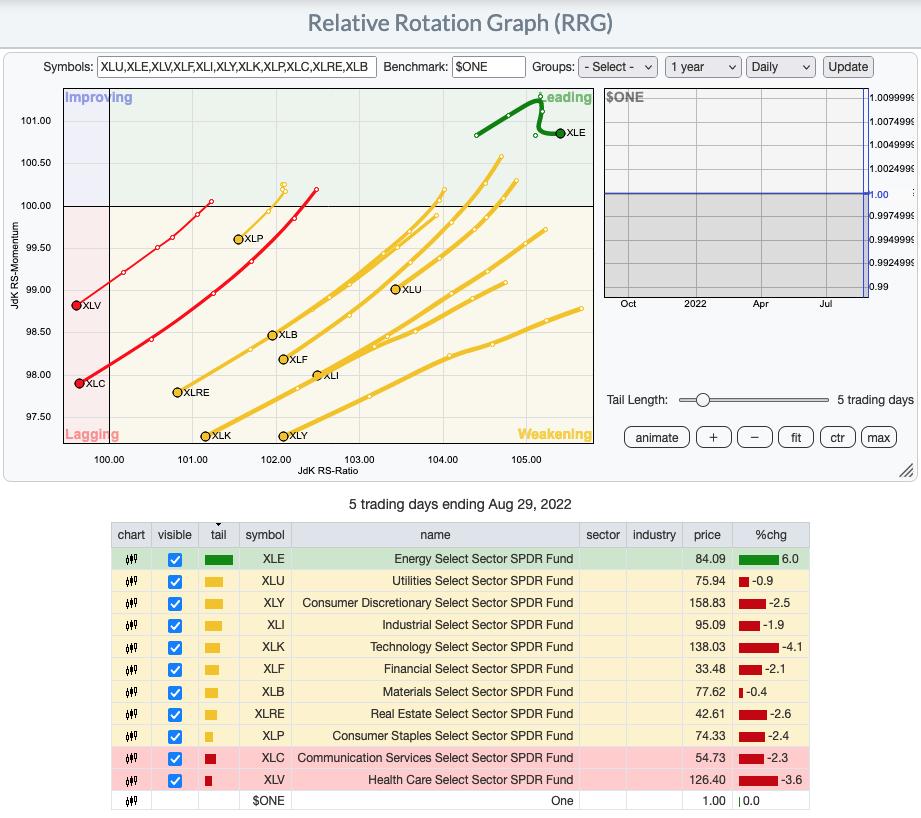Click the XLRE point on the graph
This screenshot has height=818, width=921.
pyautogui.click(x=177, y=392)
